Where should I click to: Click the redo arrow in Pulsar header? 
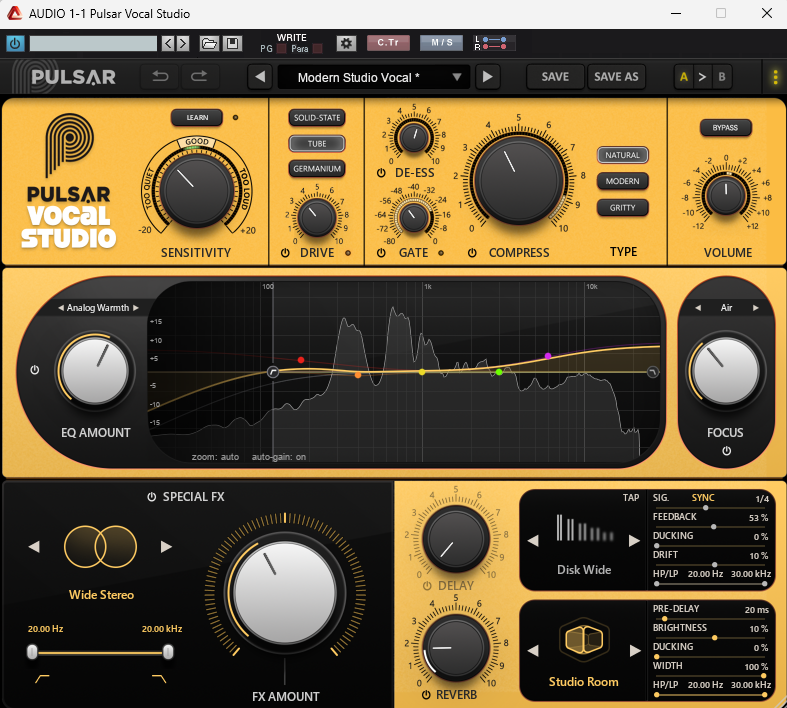point(199,77)
